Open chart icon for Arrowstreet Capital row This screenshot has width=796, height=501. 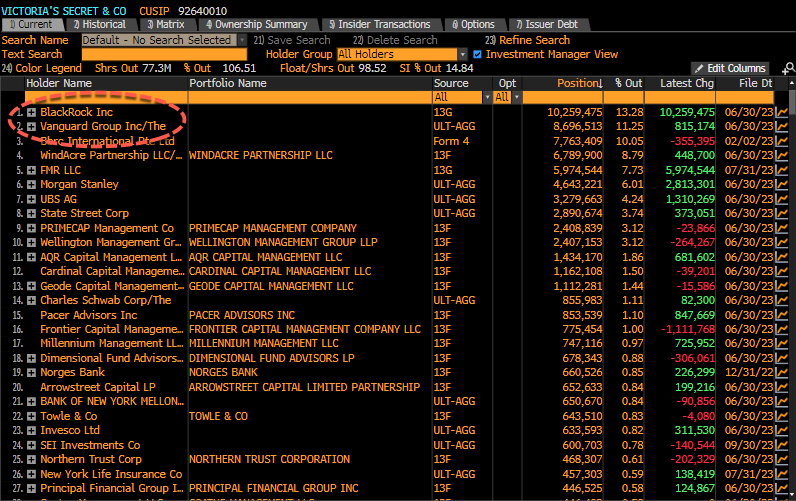click(781, 387)
